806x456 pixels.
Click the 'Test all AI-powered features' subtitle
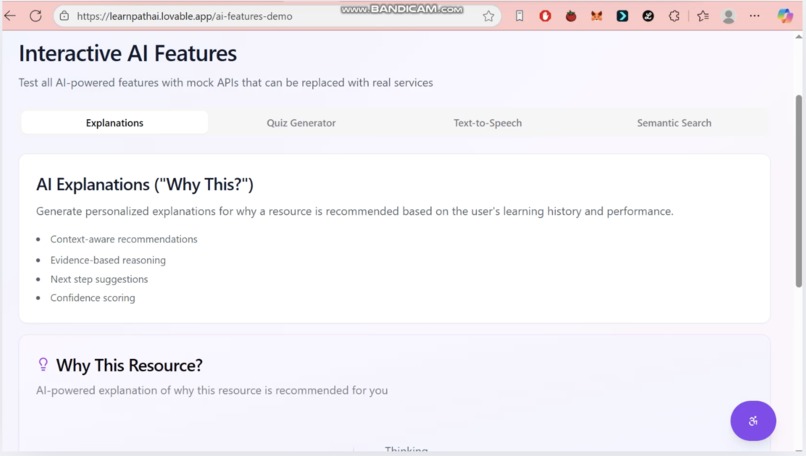[x=226, y=83]
